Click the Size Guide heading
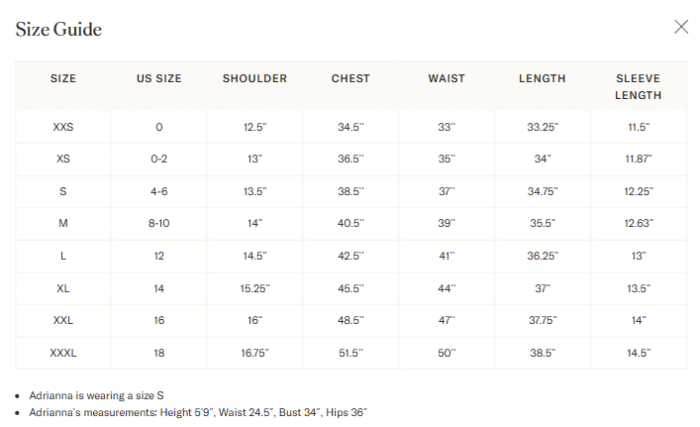The height and width of the screenshot is (427, 700). 58,30
